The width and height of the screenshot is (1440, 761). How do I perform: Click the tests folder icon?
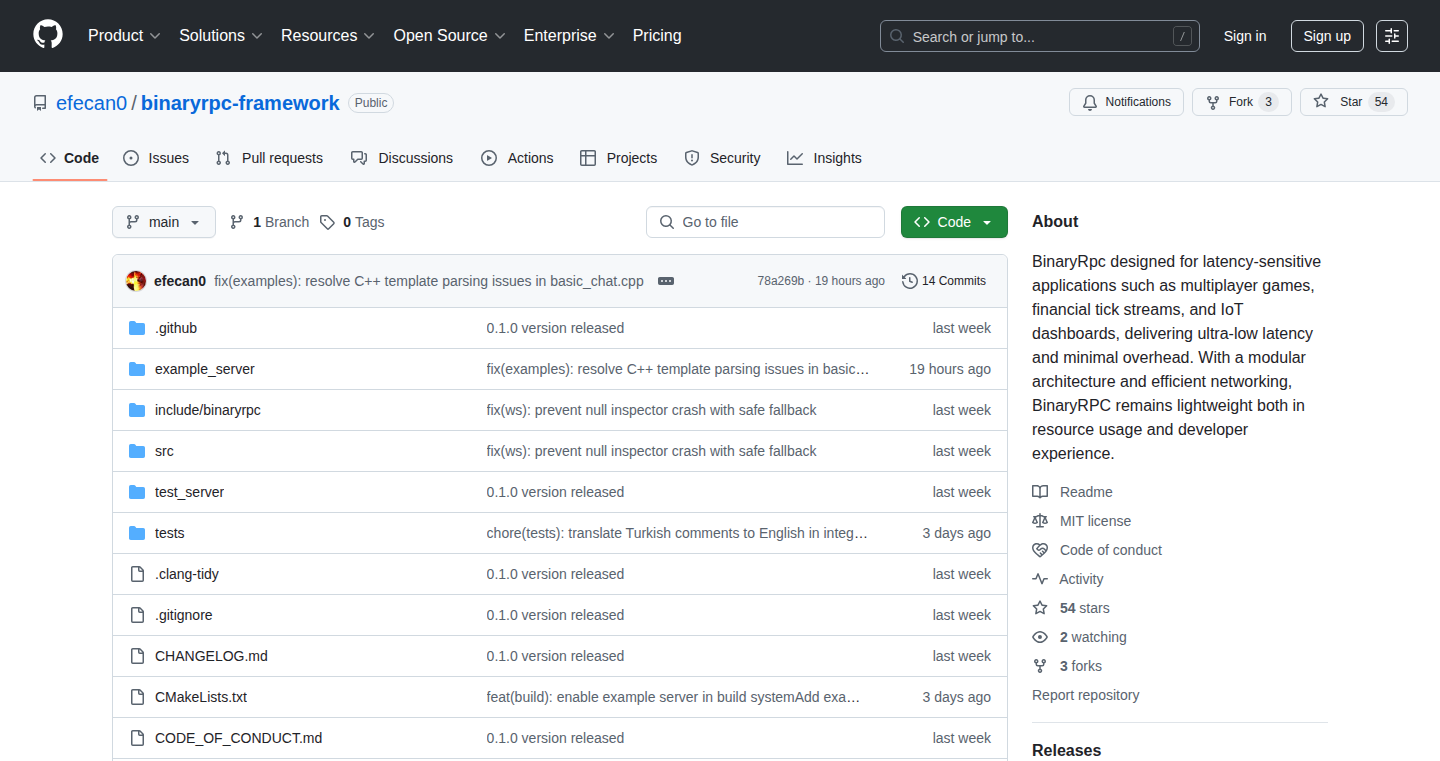(137, 533)
